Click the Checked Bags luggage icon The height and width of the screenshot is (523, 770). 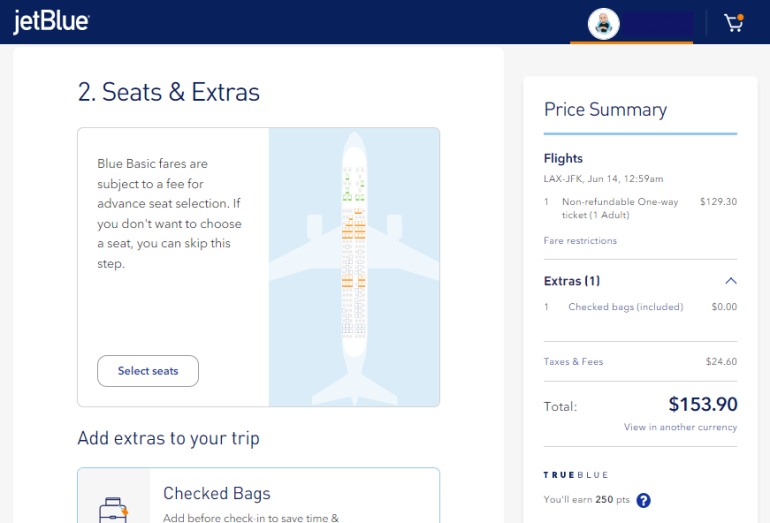(x=113, y=509)
